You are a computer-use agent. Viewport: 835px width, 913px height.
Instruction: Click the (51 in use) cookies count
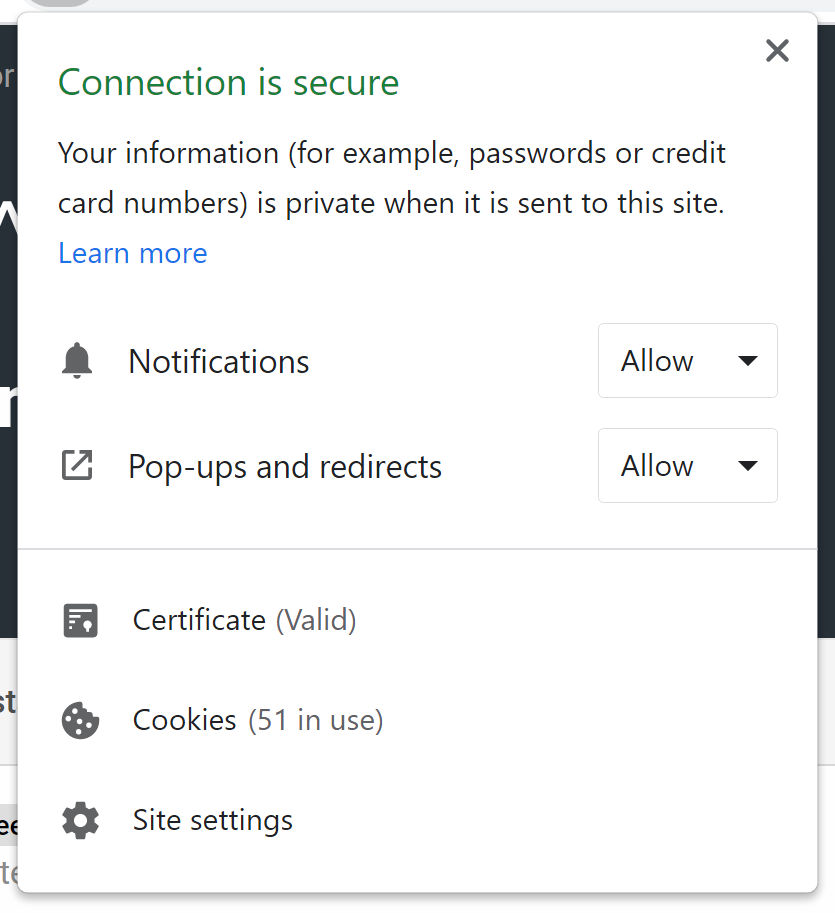coord(316,720)
